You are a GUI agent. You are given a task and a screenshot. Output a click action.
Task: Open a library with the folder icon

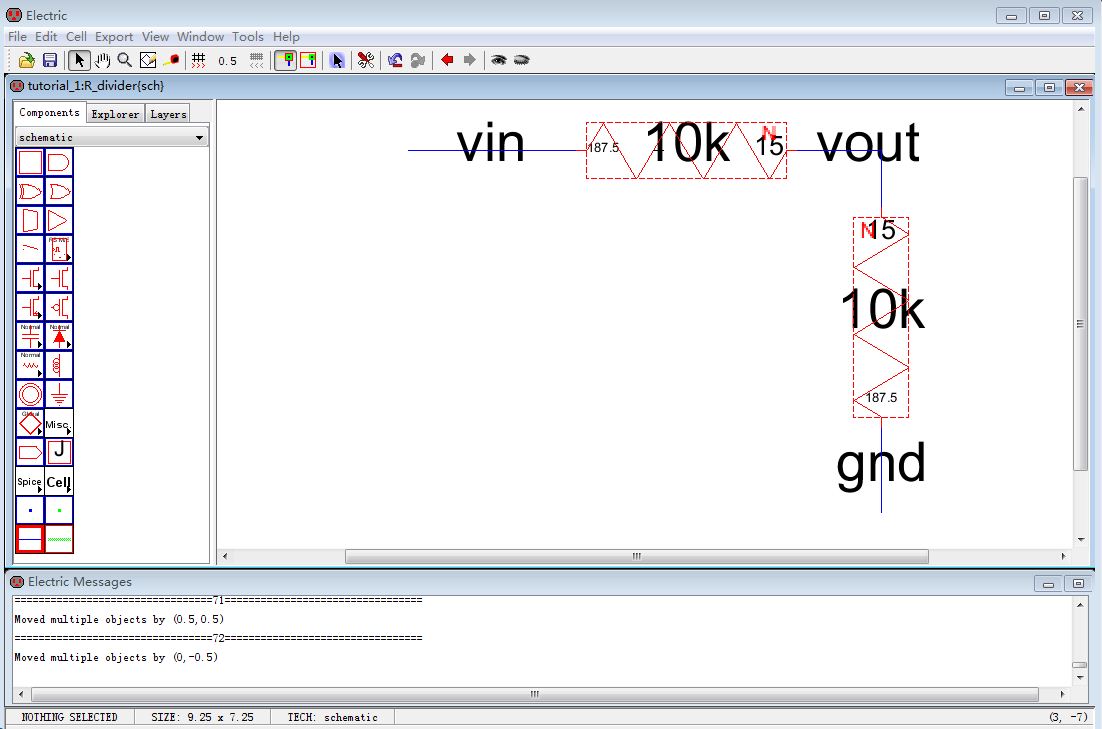pos(27,60)
